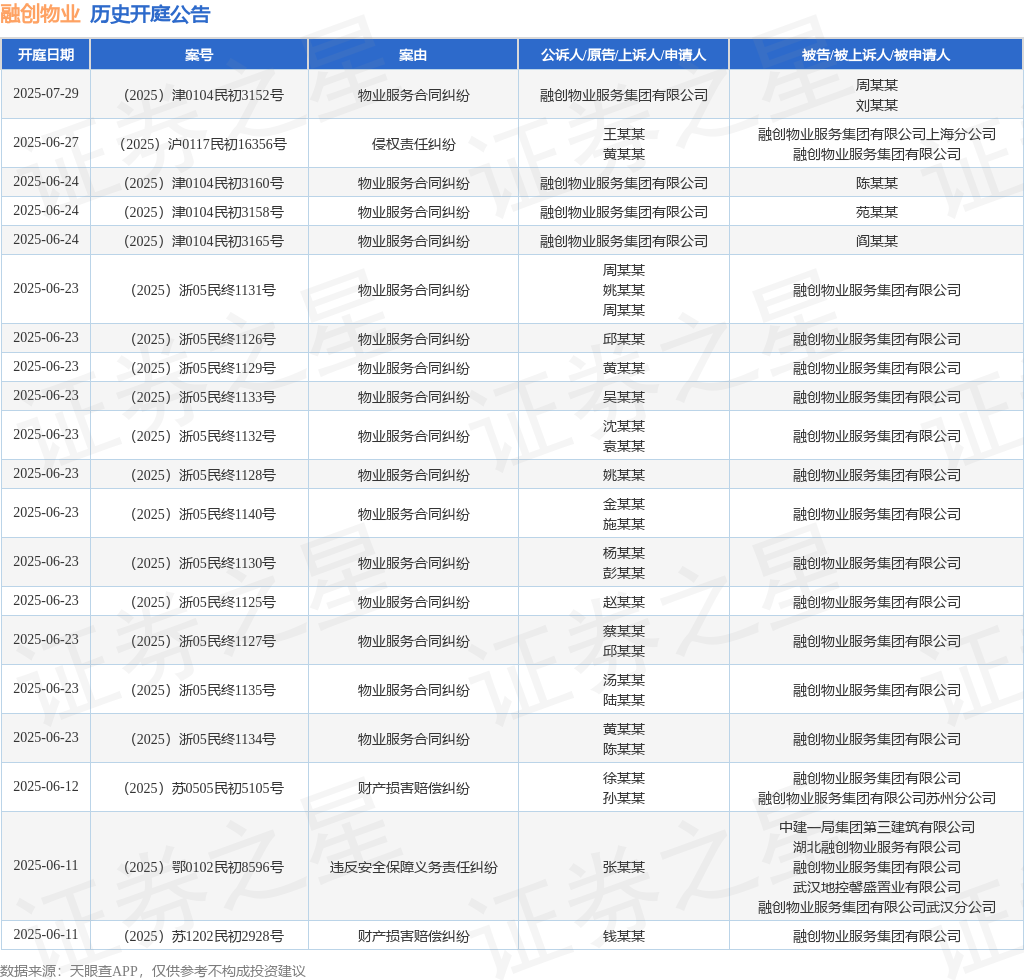
Task: Click 财产损害赔偿纠纷 in the 苏1202 row
Action: [413, 936]
